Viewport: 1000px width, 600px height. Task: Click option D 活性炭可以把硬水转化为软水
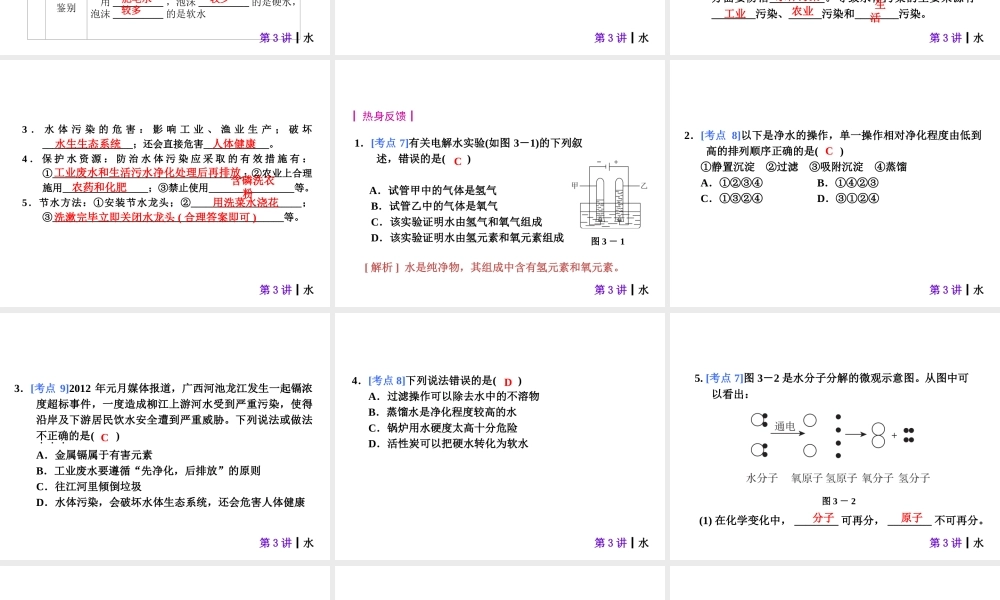pyautogui.click(x=448, y=444)
